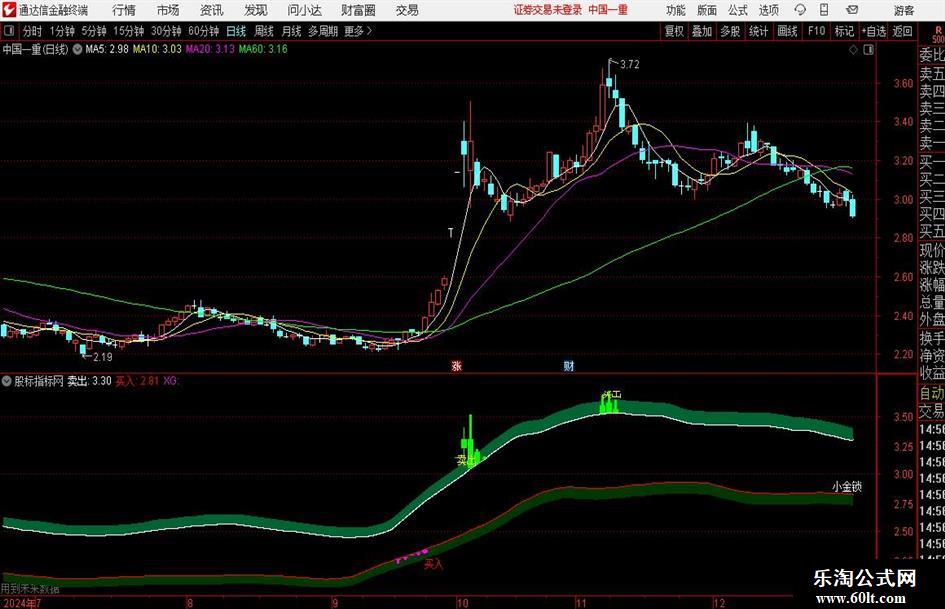Click the 10 month marker on the time axis
Image resolution: width=945 pixels, height=609 pixels.
point(462,603)
